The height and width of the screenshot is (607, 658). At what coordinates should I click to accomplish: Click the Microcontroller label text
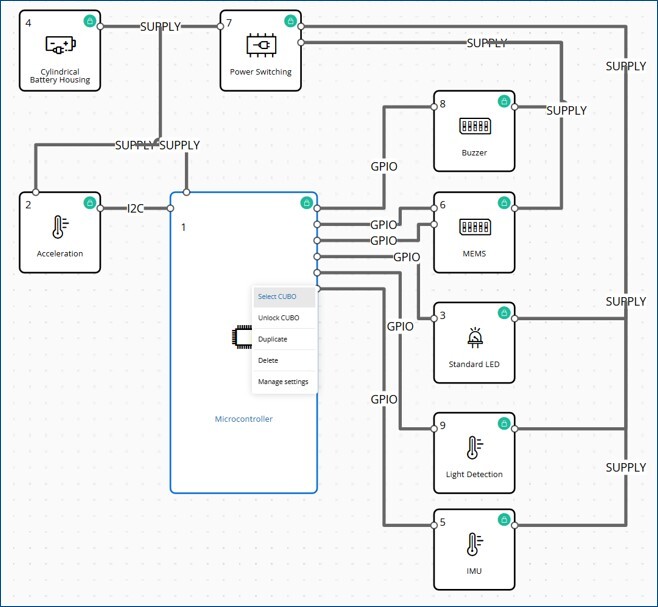point(244,419)
